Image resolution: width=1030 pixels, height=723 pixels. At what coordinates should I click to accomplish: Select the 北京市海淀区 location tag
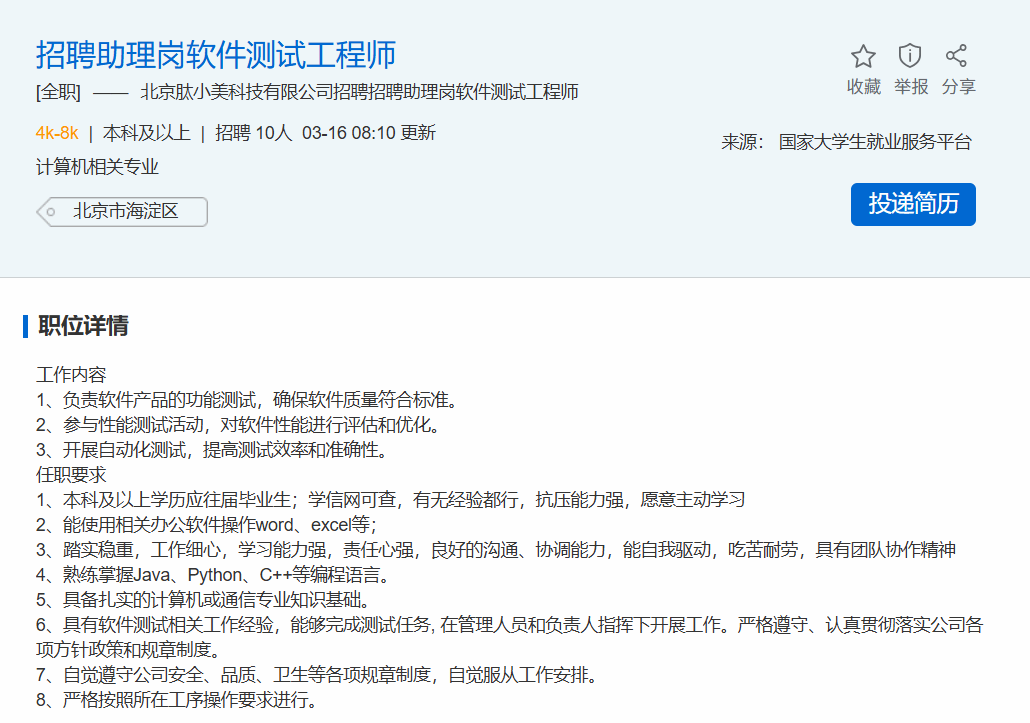click(x=125, y=211)
